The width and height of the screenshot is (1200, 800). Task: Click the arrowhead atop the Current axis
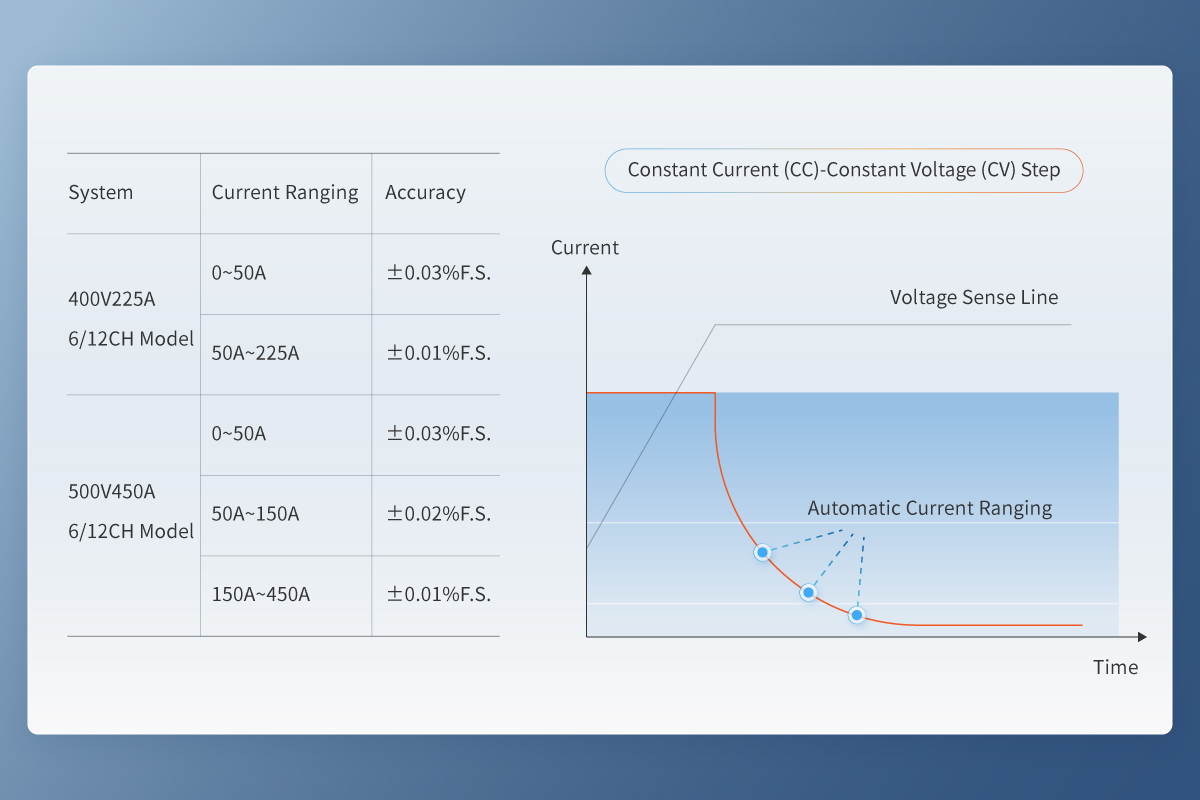tap(587, 274)
